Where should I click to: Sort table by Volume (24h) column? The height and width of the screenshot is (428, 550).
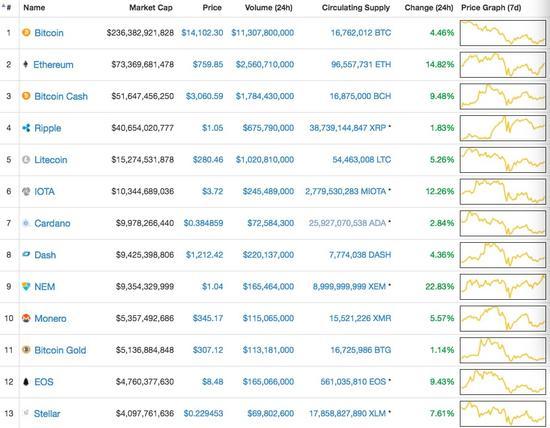(x=269, y=8)
